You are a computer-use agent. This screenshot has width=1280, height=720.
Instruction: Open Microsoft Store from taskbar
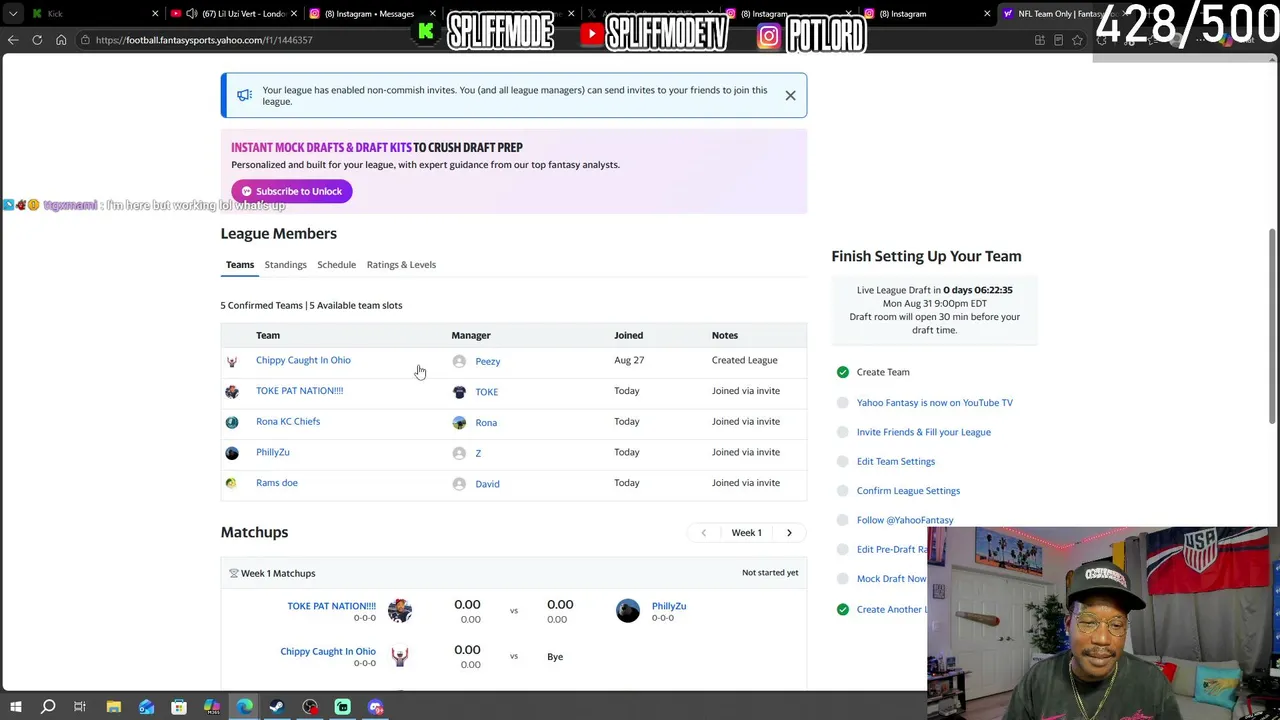click(179, 707)
